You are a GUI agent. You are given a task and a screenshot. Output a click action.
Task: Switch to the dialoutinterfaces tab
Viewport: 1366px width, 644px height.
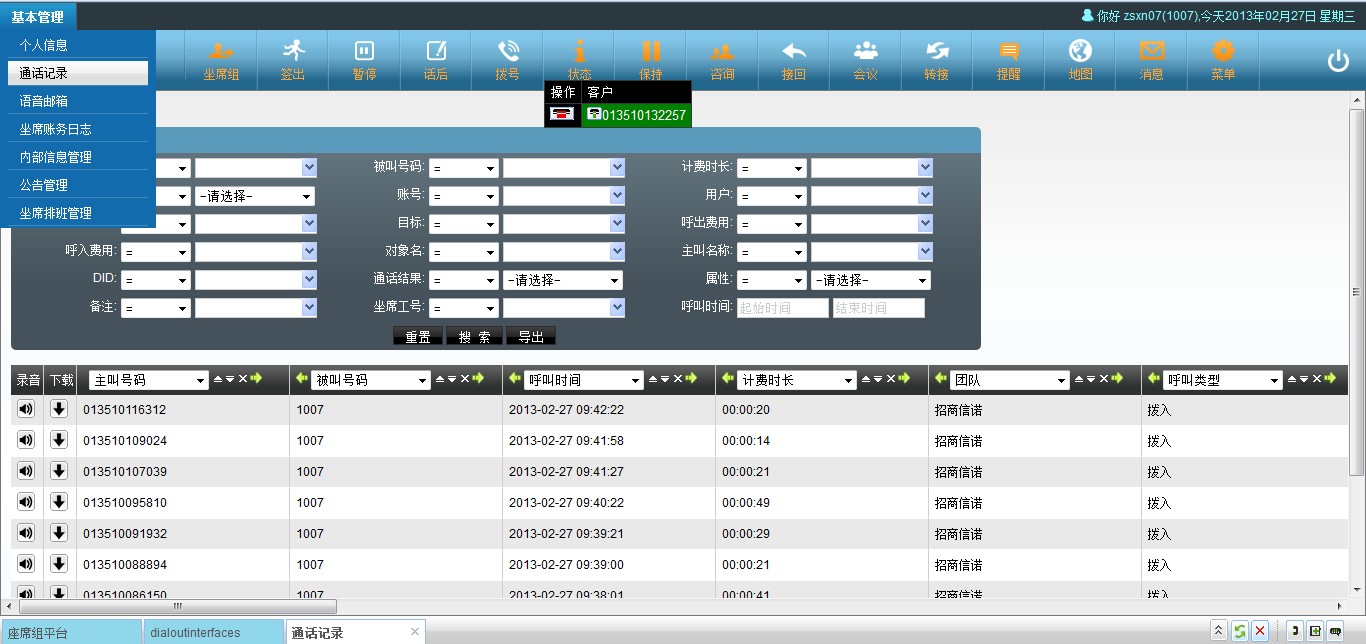[195, 633]
